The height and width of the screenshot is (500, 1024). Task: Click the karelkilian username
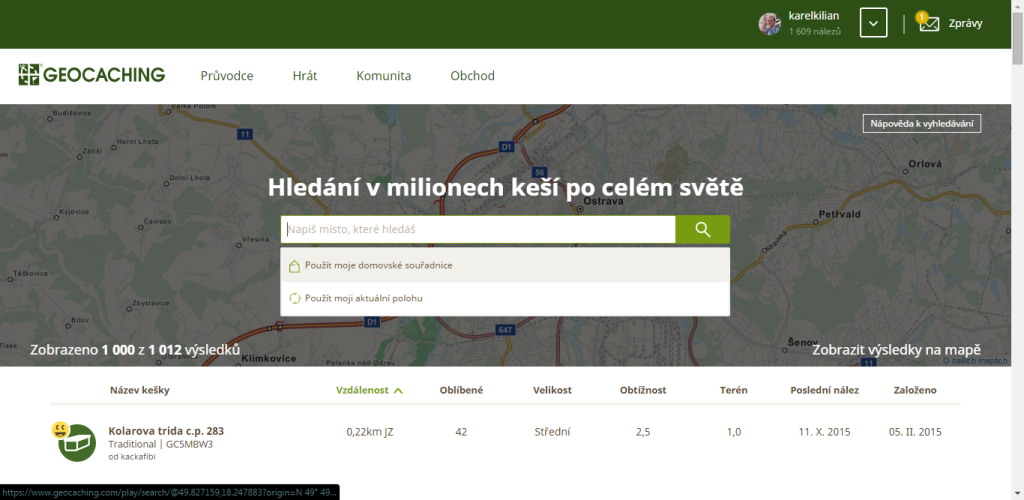click(814, 16)
